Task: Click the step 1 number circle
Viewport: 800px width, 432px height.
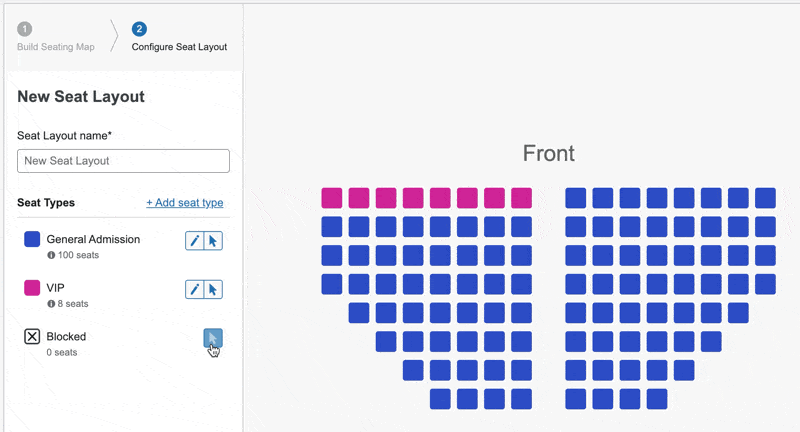Action: 24,29
